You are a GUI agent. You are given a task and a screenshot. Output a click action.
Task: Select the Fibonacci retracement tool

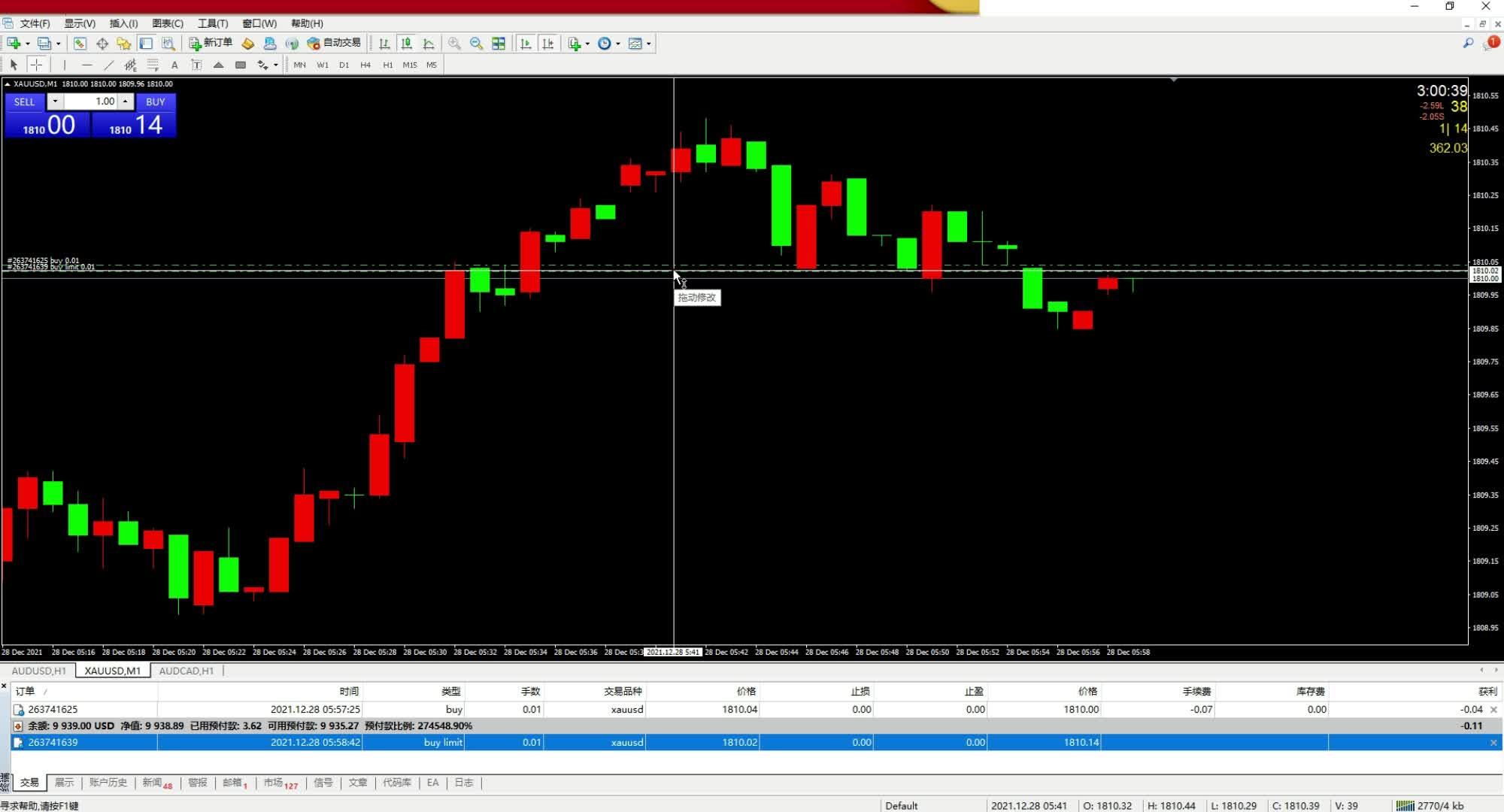[153, 65]
